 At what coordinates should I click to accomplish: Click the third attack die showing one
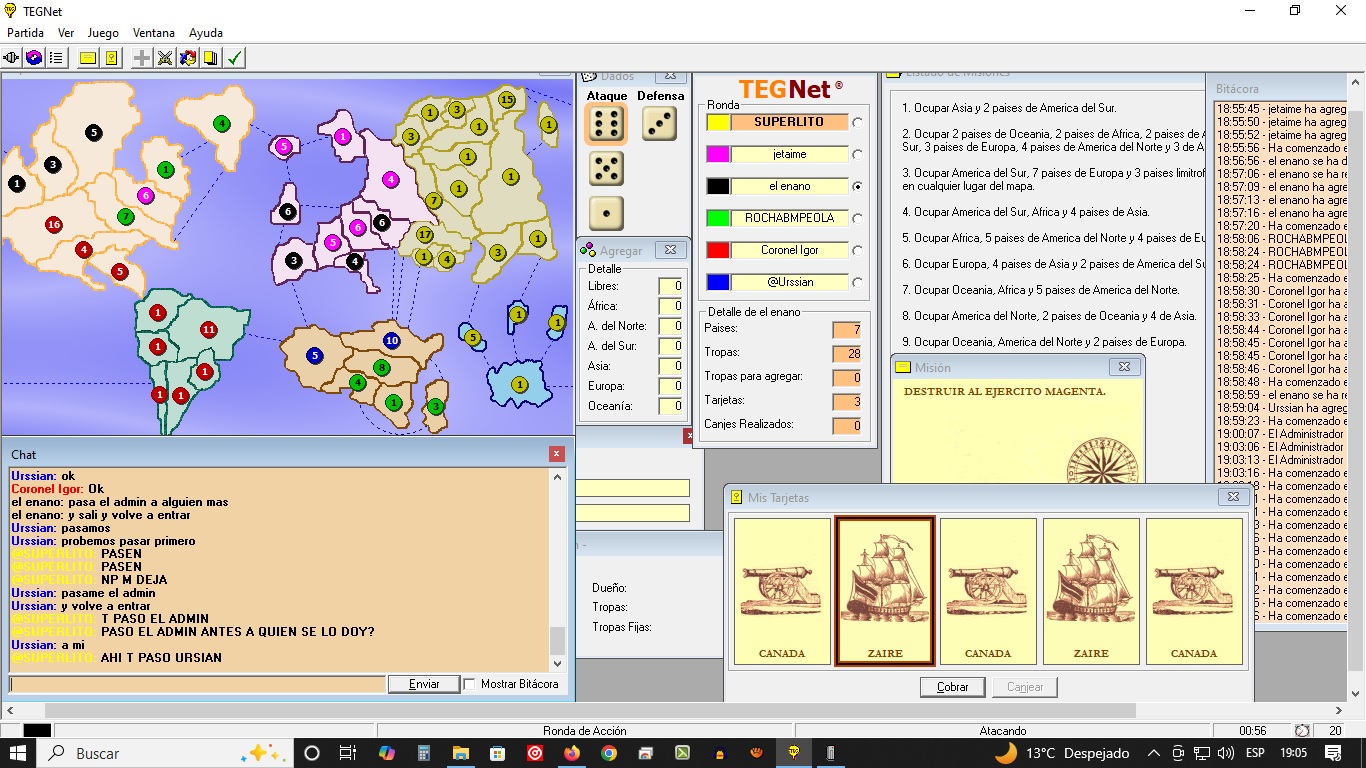point(606,213)
